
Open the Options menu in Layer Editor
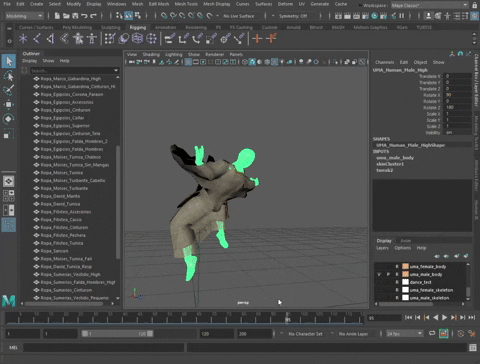[x=402, y=248]
